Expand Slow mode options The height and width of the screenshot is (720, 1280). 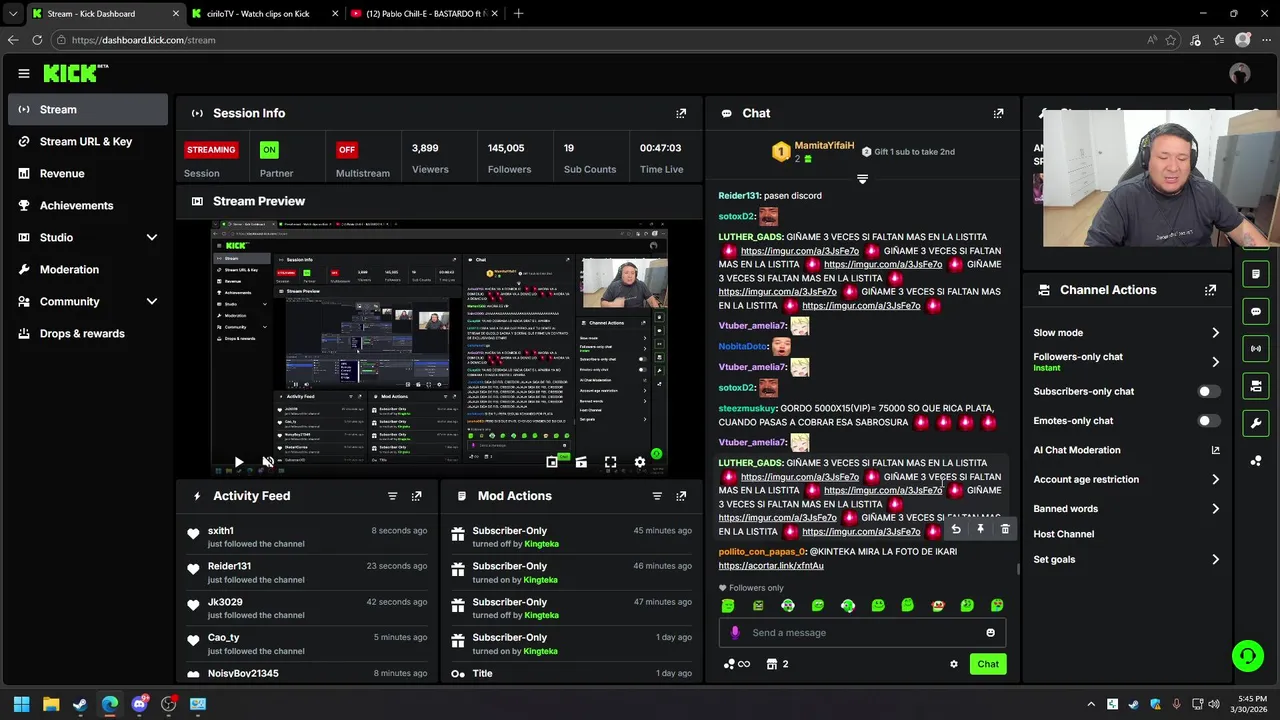click(x=1215, y=333)
